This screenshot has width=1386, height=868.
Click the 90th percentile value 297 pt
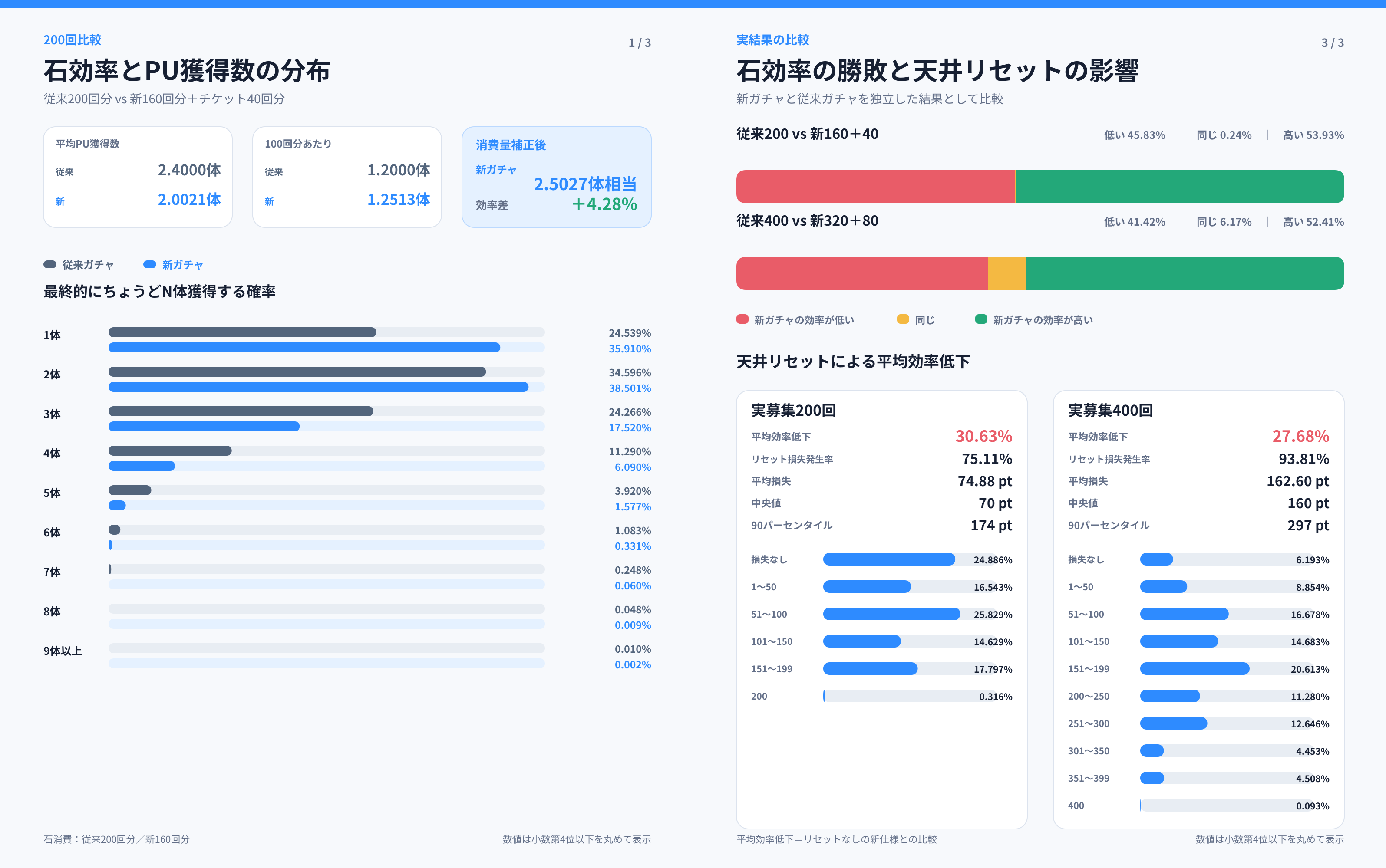(1308, 525)
